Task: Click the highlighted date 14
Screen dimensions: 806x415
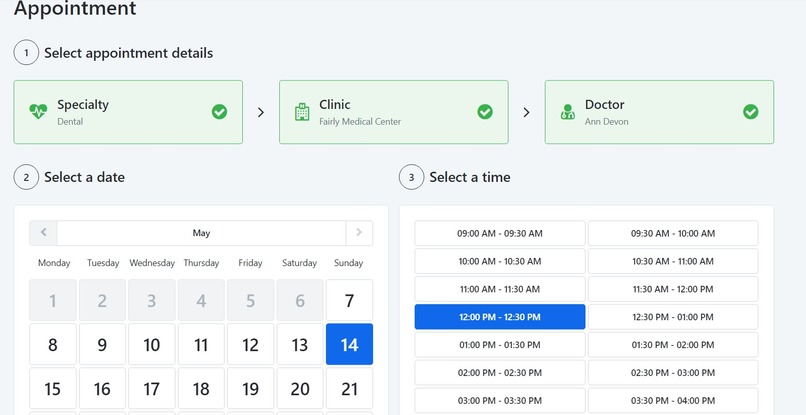Action: click(350, 344)
